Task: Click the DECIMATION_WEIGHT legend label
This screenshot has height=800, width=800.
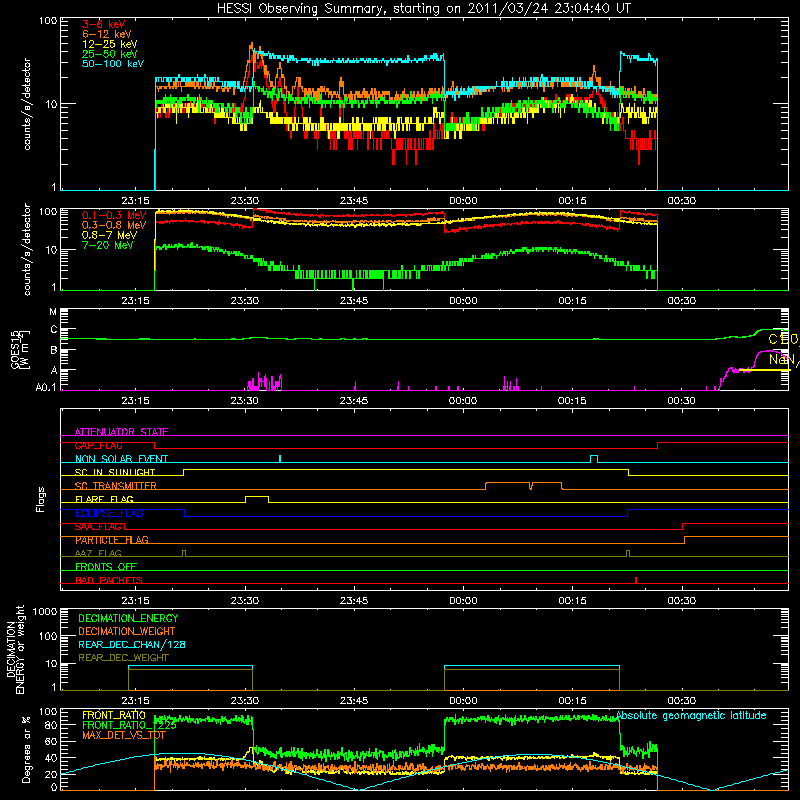Action: point(127,631)
